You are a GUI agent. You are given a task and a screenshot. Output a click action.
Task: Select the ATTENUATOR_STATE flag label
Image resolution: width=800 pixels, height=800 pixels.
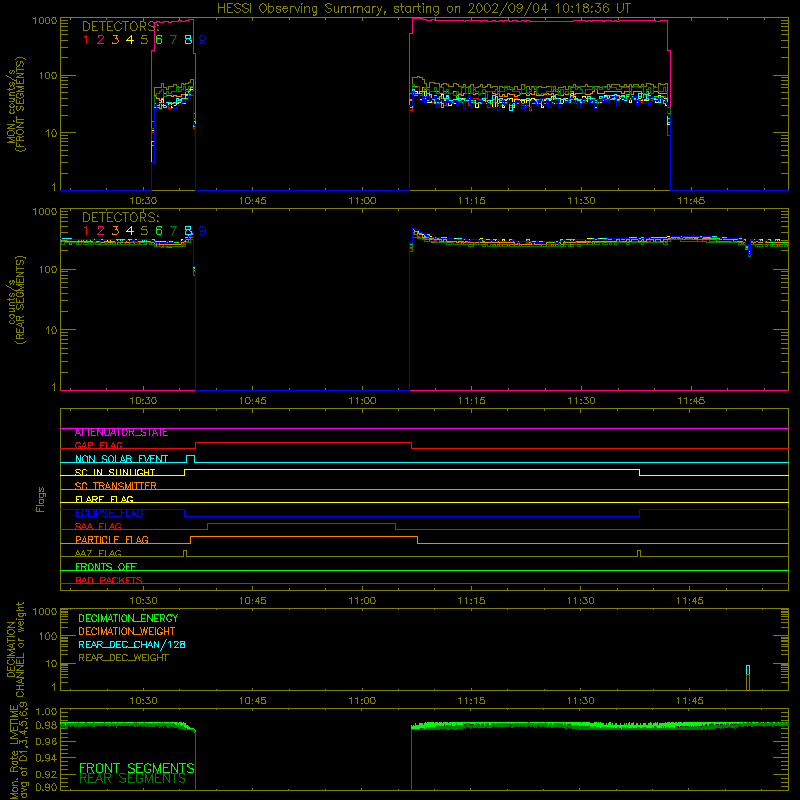pos(121,433)
